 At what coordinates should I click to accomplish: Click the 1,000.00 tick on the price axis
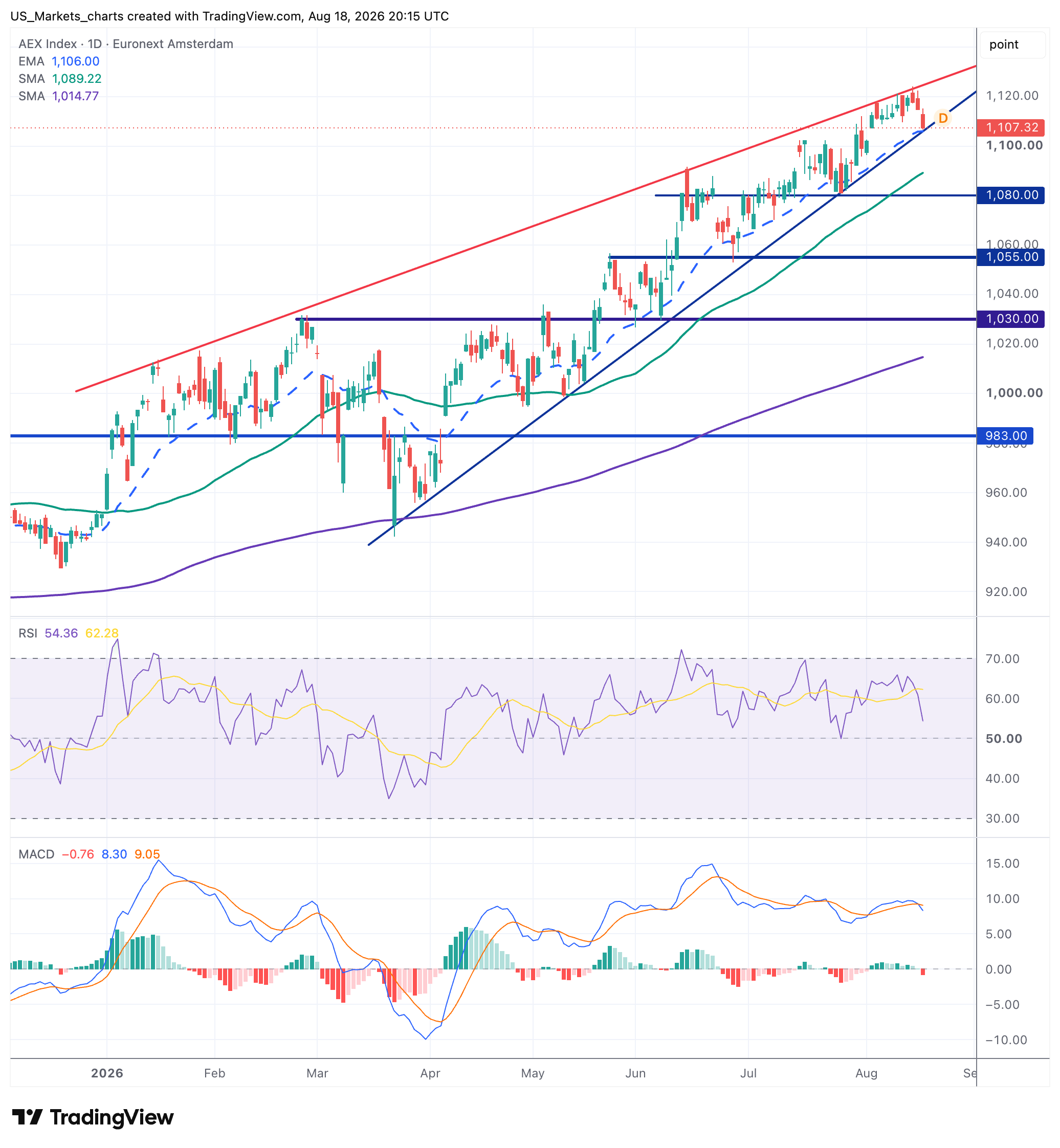[x=1014, y=393]
